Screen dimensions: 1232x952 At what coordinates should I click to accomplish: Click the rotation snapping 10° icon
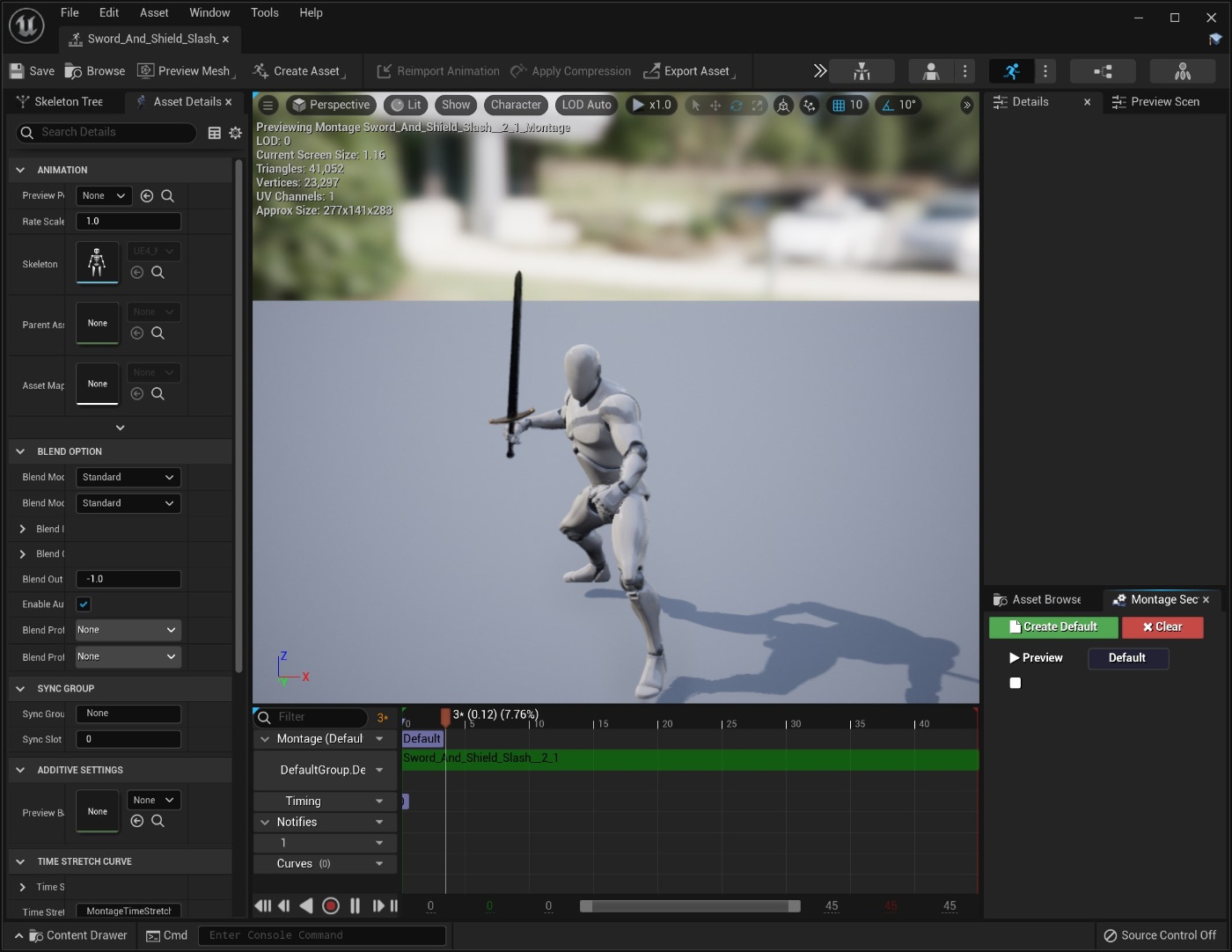[x=898, y=105]
